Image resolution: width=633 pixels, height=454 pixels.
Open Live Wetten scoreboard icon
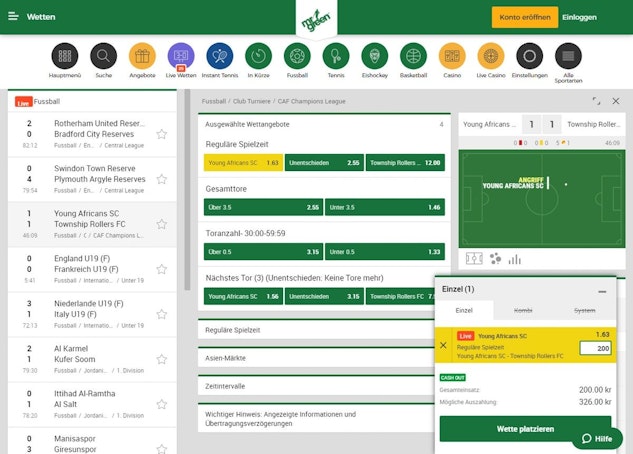pos(181,56)
